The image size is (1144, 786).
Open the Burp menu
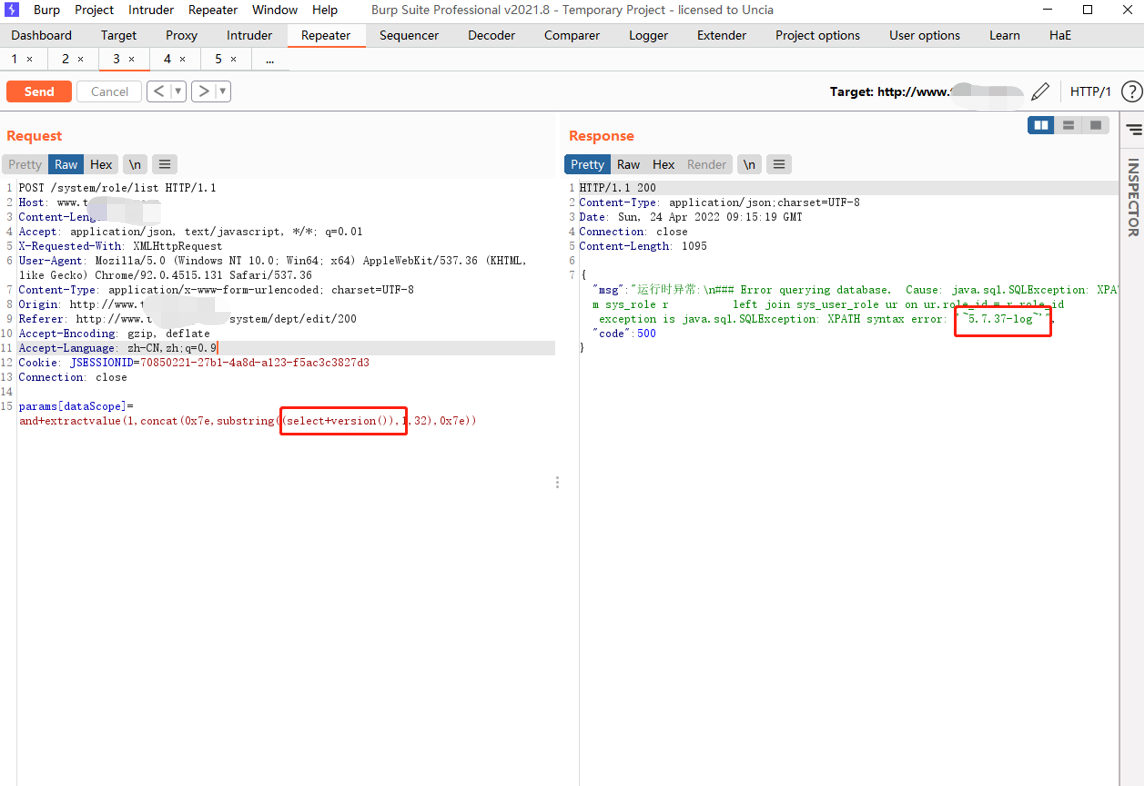[47, 9]
